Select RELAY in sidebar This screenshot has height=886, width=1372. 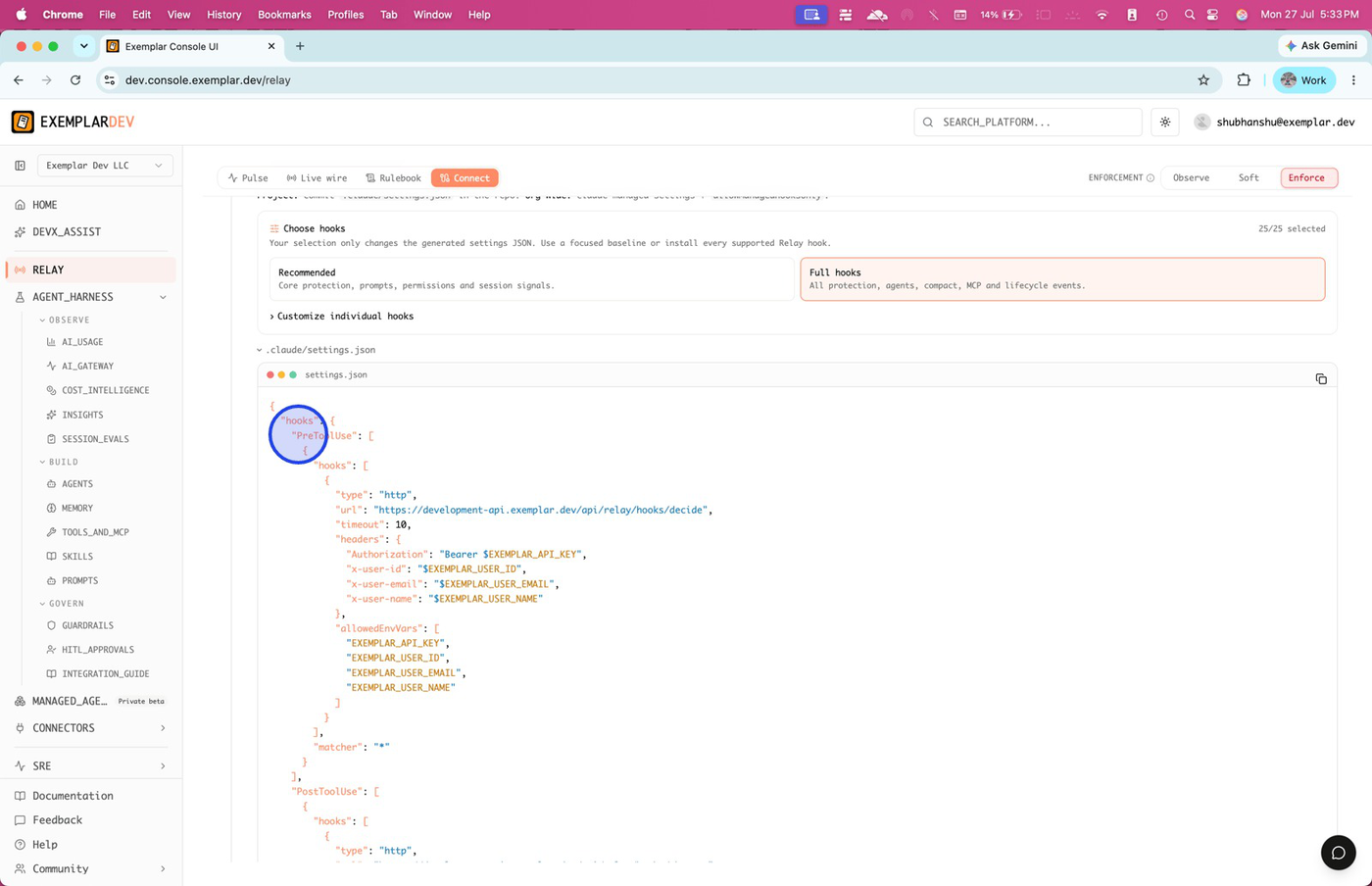point(91,270)
